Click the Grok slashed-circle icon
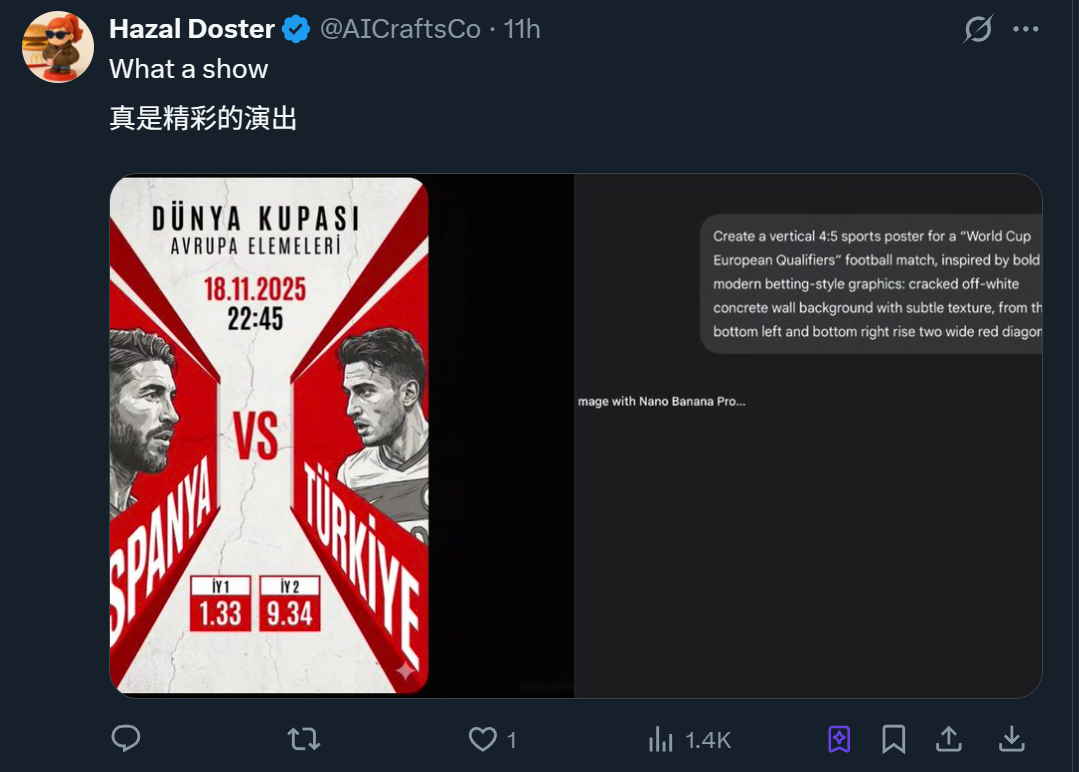The width and height of the screenshot is (1079, 772). 977,30
